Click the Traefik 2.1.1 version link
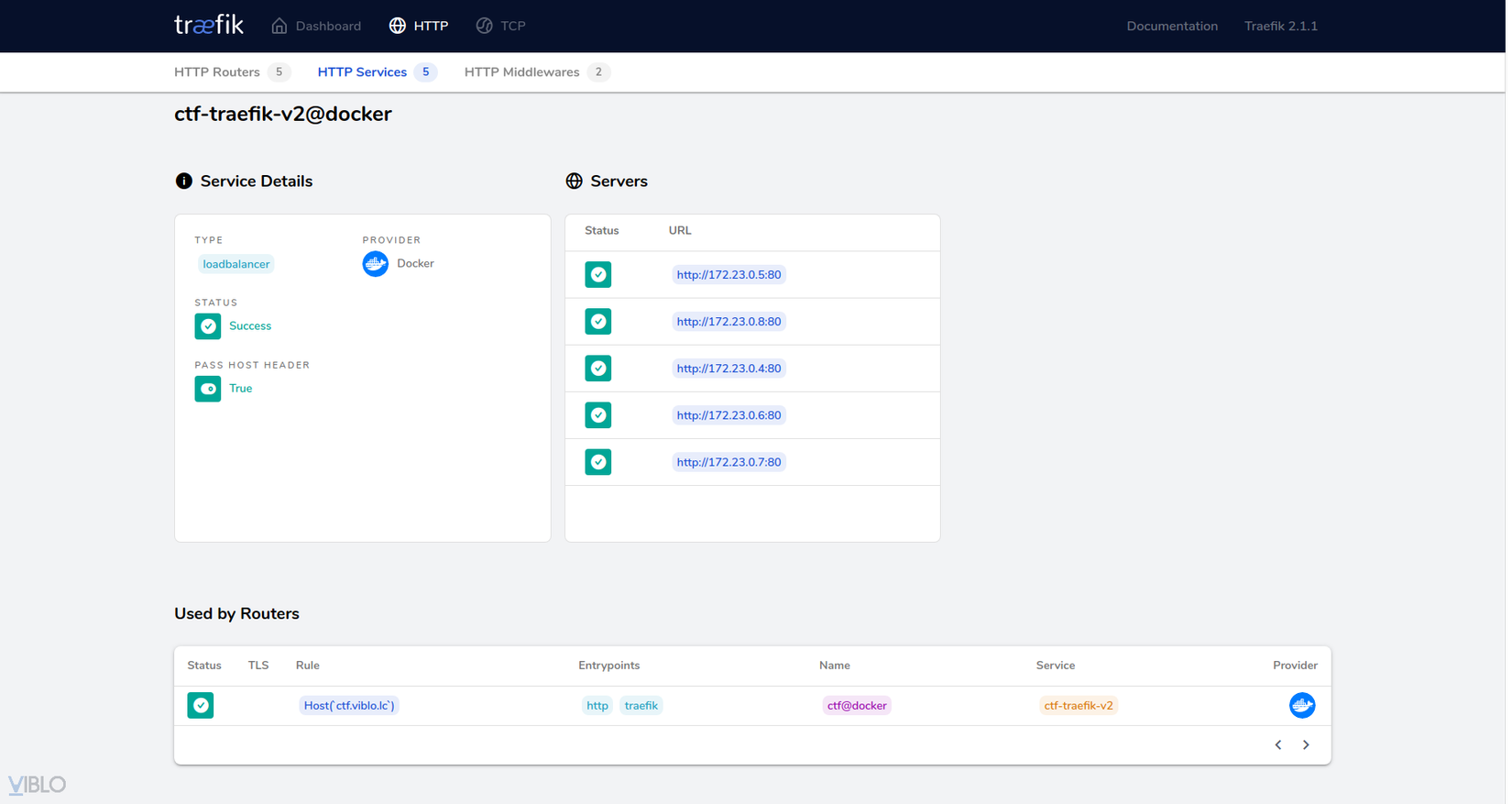Viewport: 1512px width, 804px height. click(1281, 26)
